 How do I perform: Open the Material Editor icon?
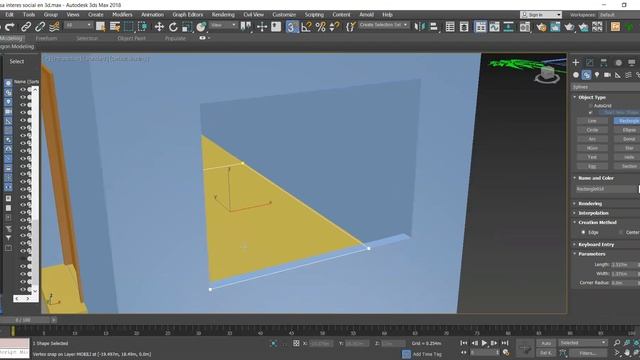[525, 27]
